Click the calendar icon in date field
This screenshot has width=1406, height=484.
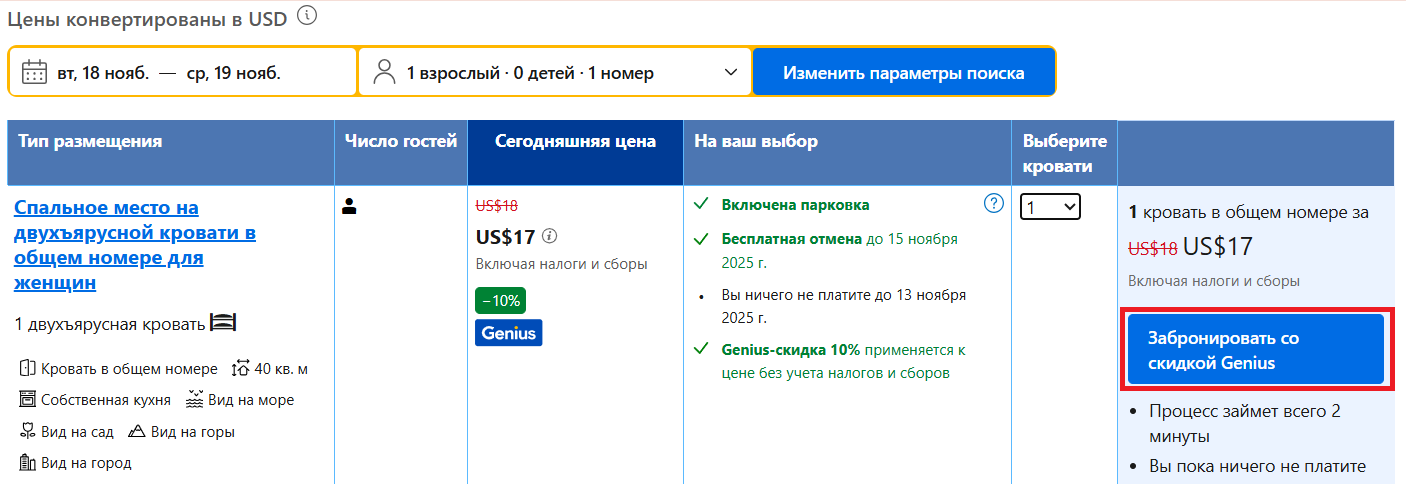click(35, 72)
